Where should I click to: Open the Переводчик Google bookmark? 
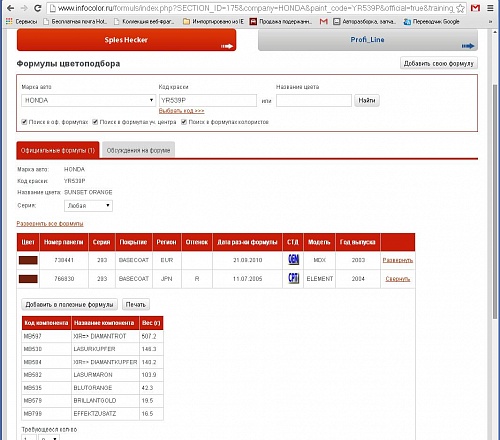point(431,22)
